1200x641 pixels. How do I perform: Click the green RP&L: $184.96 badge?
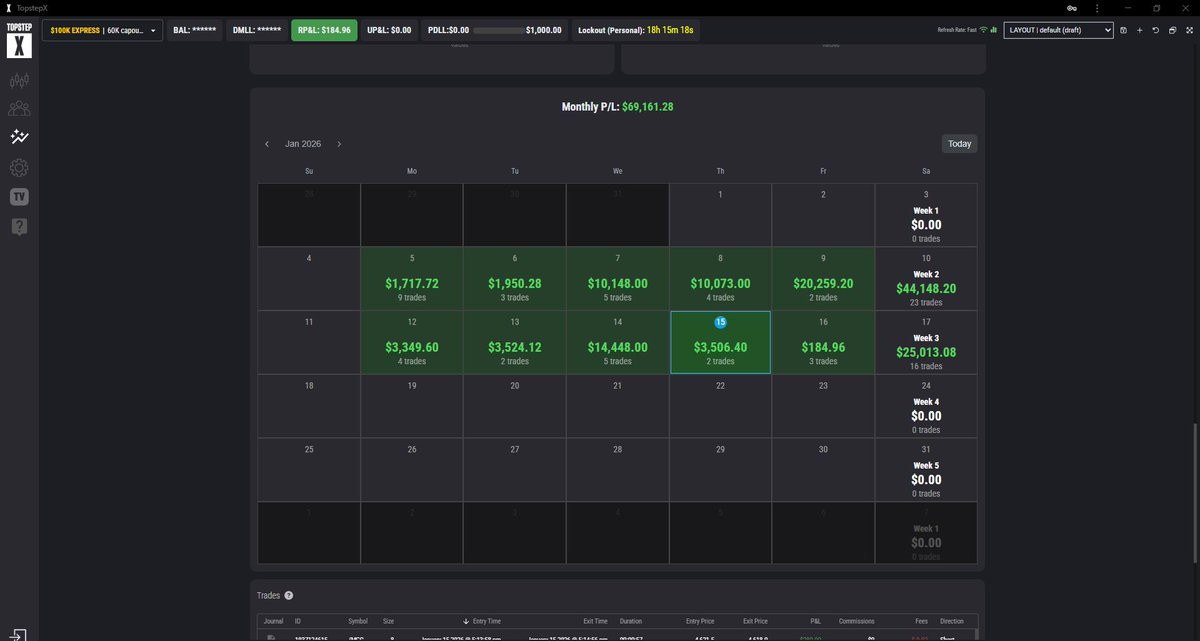tap(324, 30)
